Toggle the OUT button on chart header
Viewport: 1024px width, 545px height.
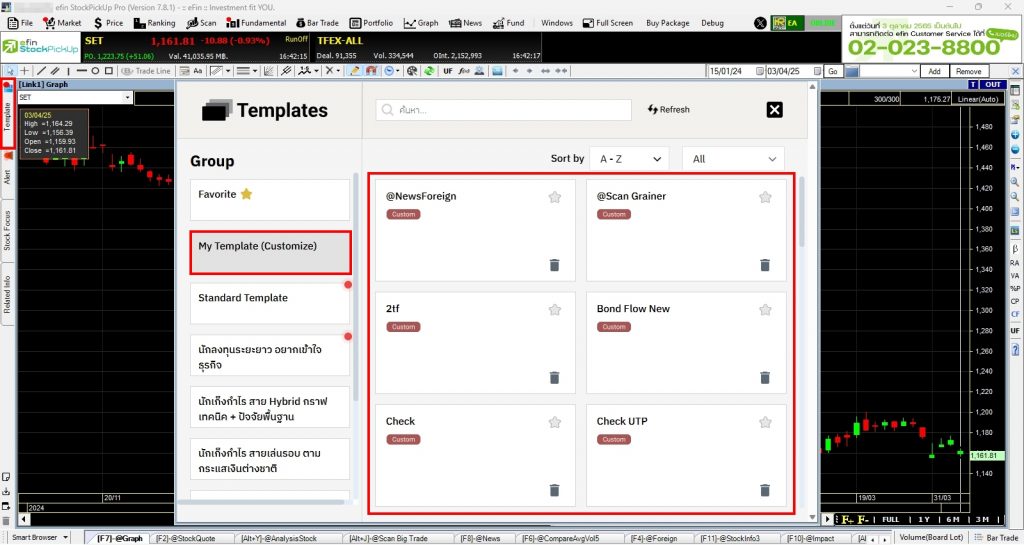pyautogui.click(x=993, y=85)
